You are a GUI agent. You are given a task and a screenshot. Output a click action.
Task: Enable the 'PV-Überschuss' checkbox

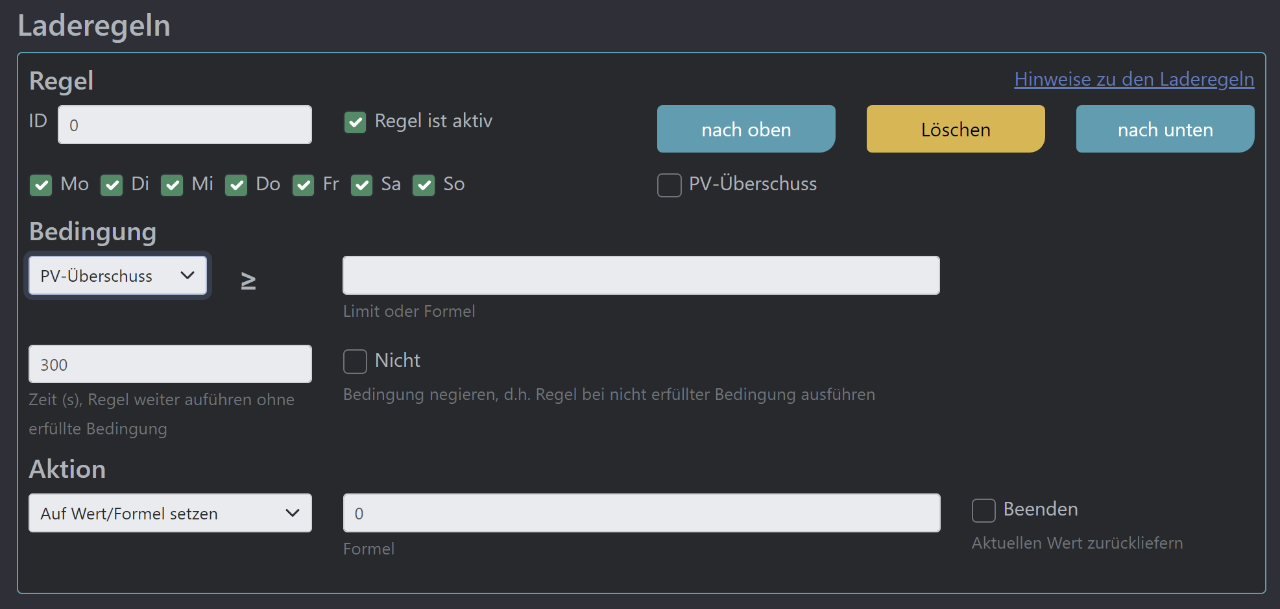point(669,185)
